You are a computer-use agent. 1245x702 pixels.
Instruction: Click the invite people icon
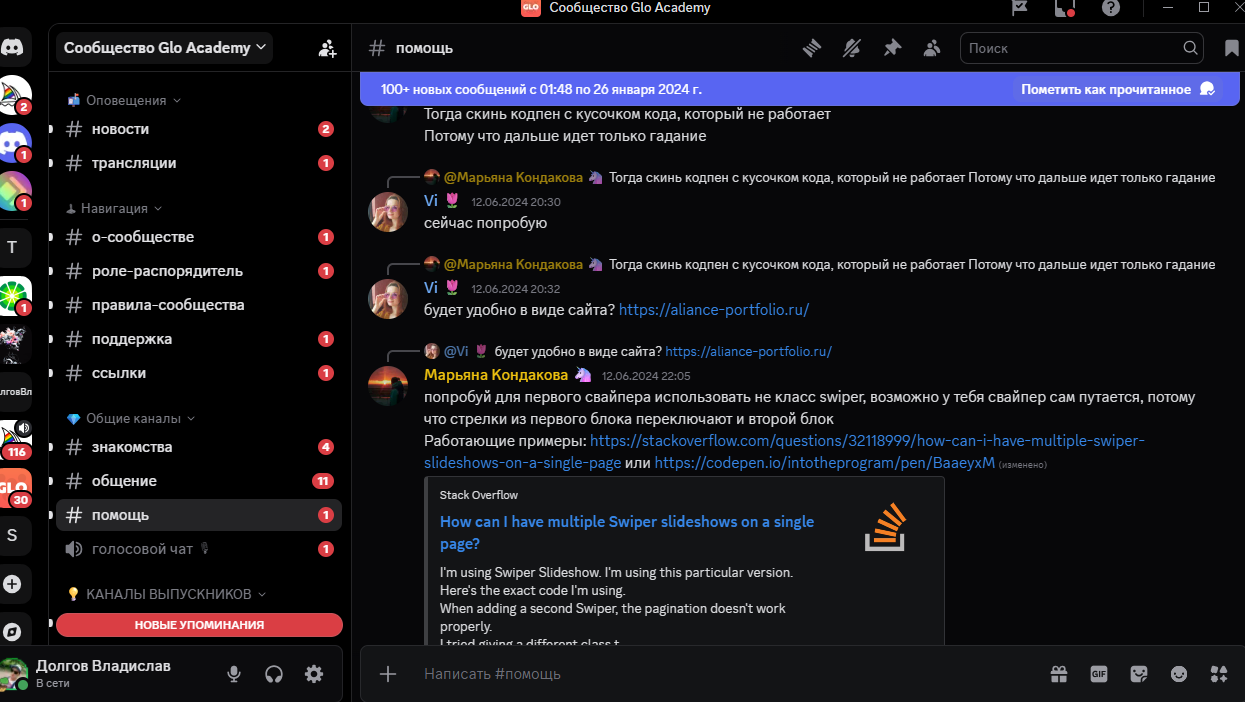coord(328,47)
